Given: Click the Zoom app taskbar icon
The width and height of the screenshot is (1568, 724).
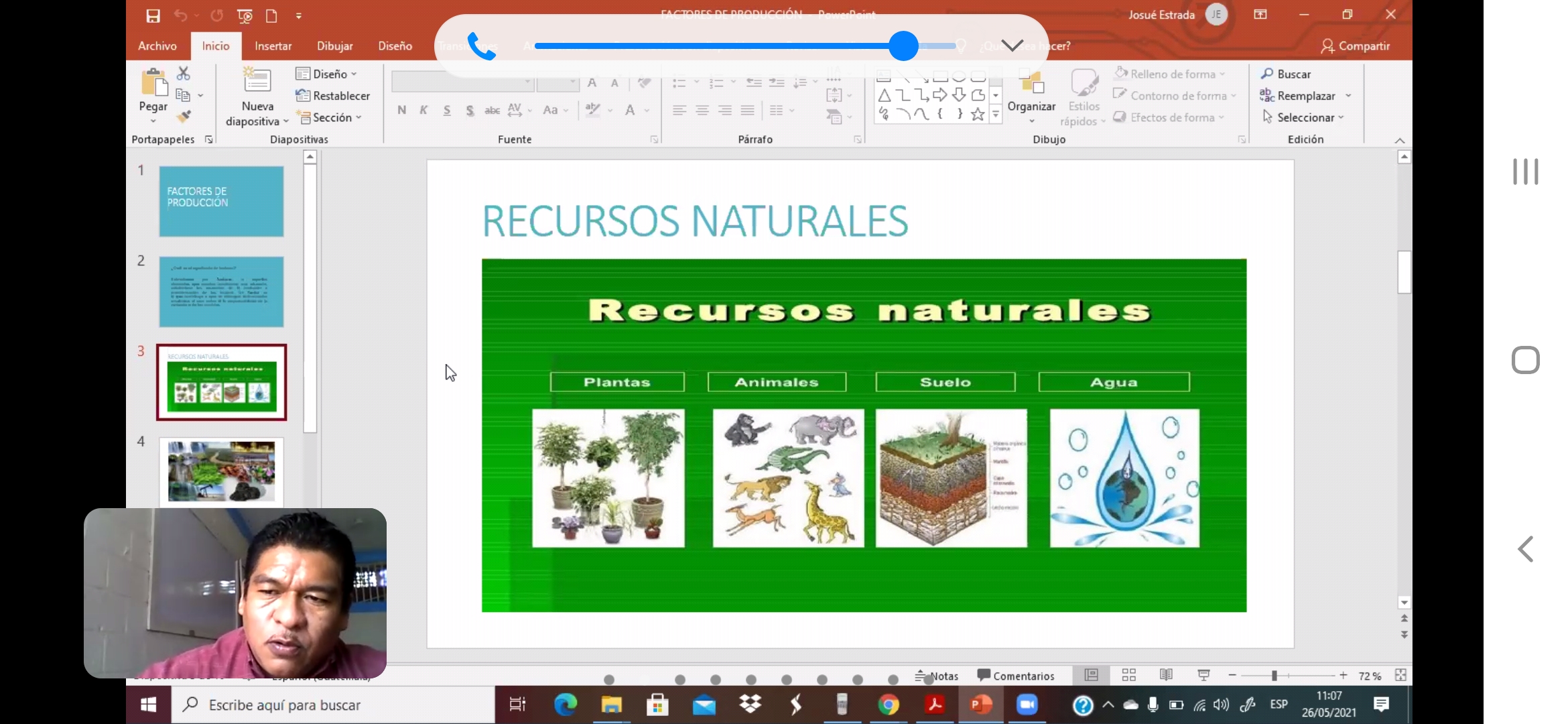Looking at the screenshot, I should [x=1027, y=705].
